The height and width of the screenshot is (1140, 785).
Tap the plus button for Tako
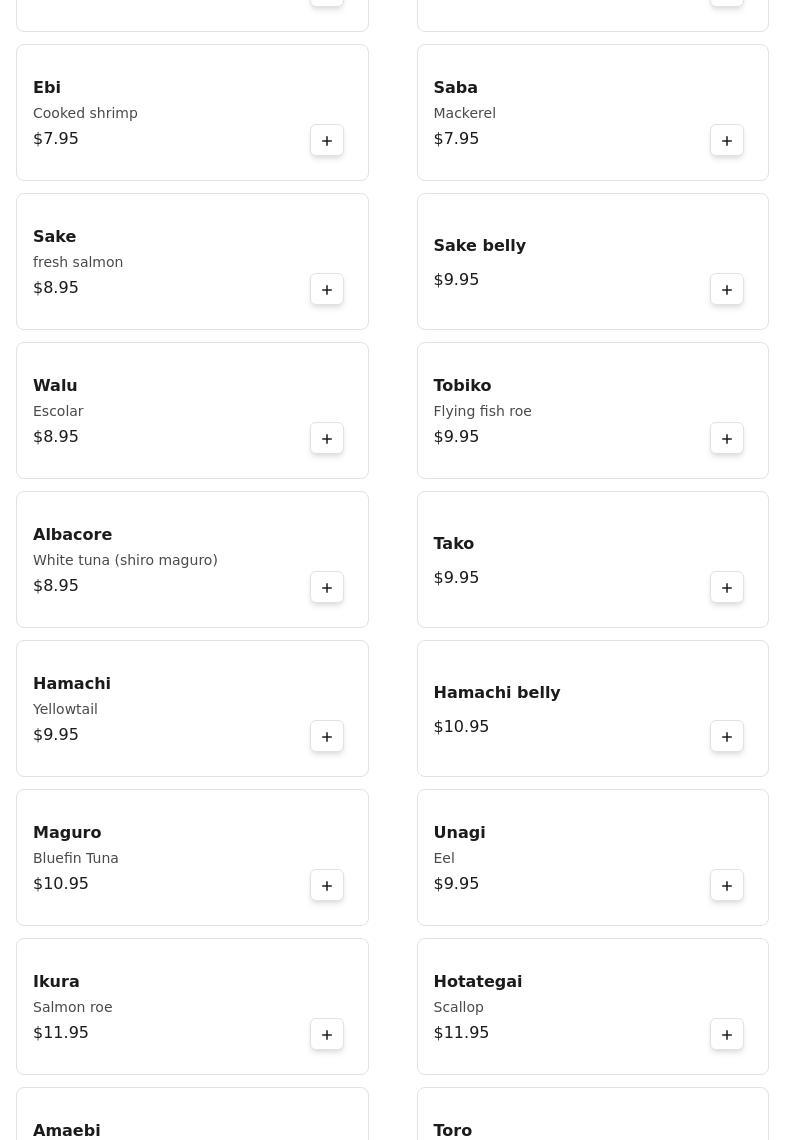(x=727, y=588)
